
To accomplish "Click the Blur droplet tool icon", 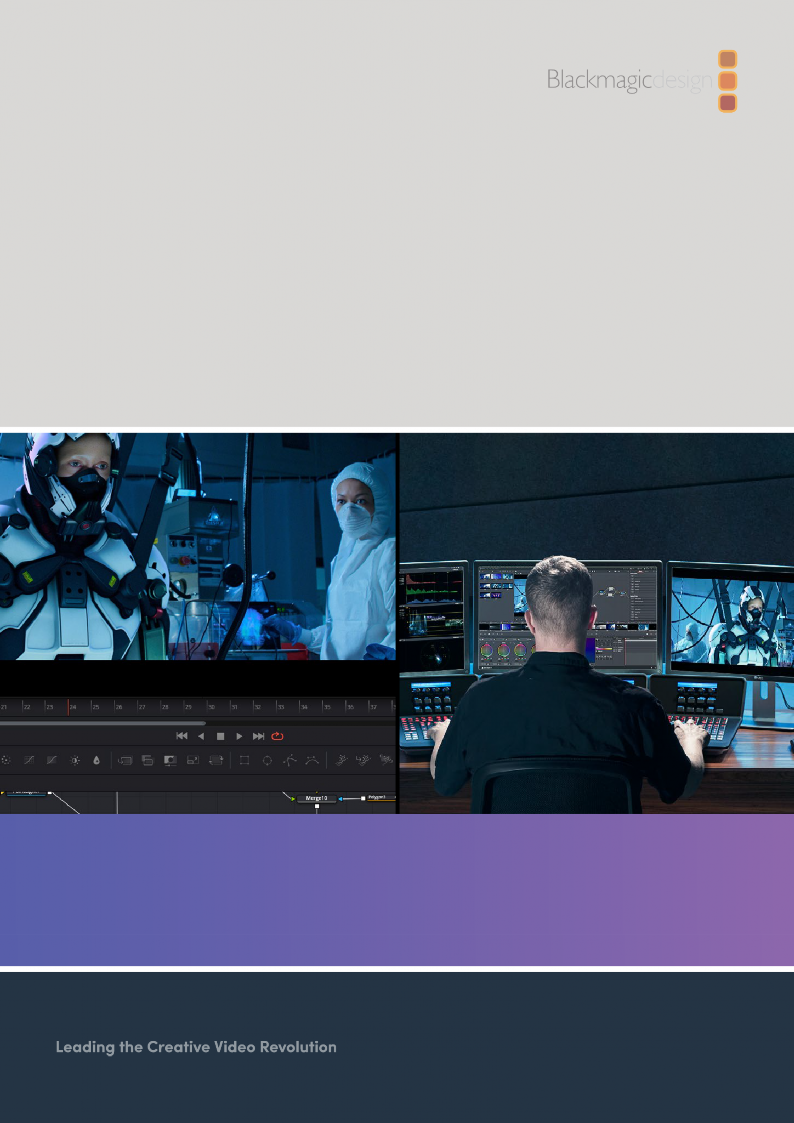I will 97,761.
